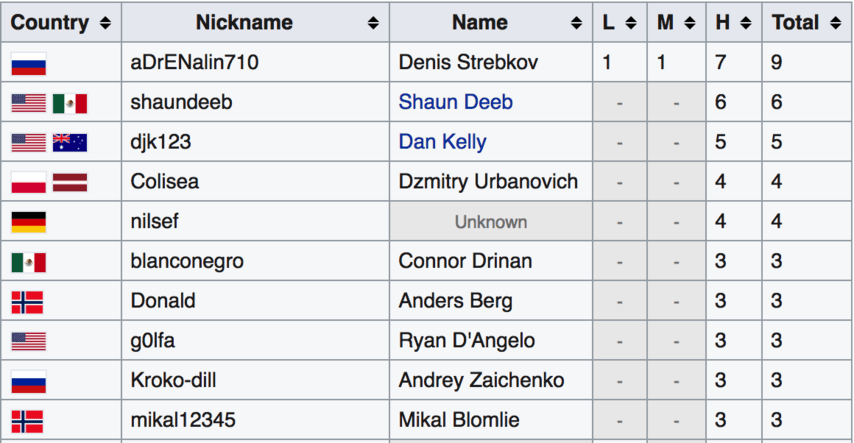Sort by M column arrows
The image size is (854, 443).
690,23
